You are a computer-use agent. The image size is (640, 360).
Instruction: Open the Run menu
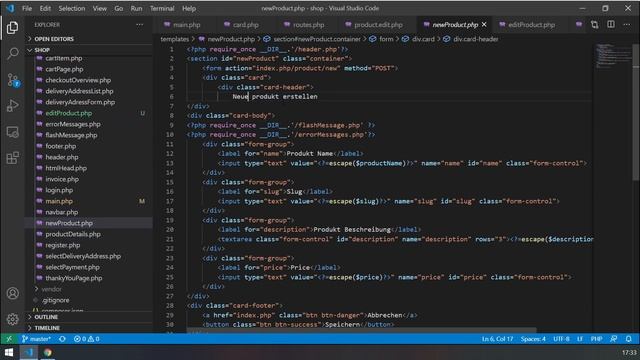tap(136, 8)
